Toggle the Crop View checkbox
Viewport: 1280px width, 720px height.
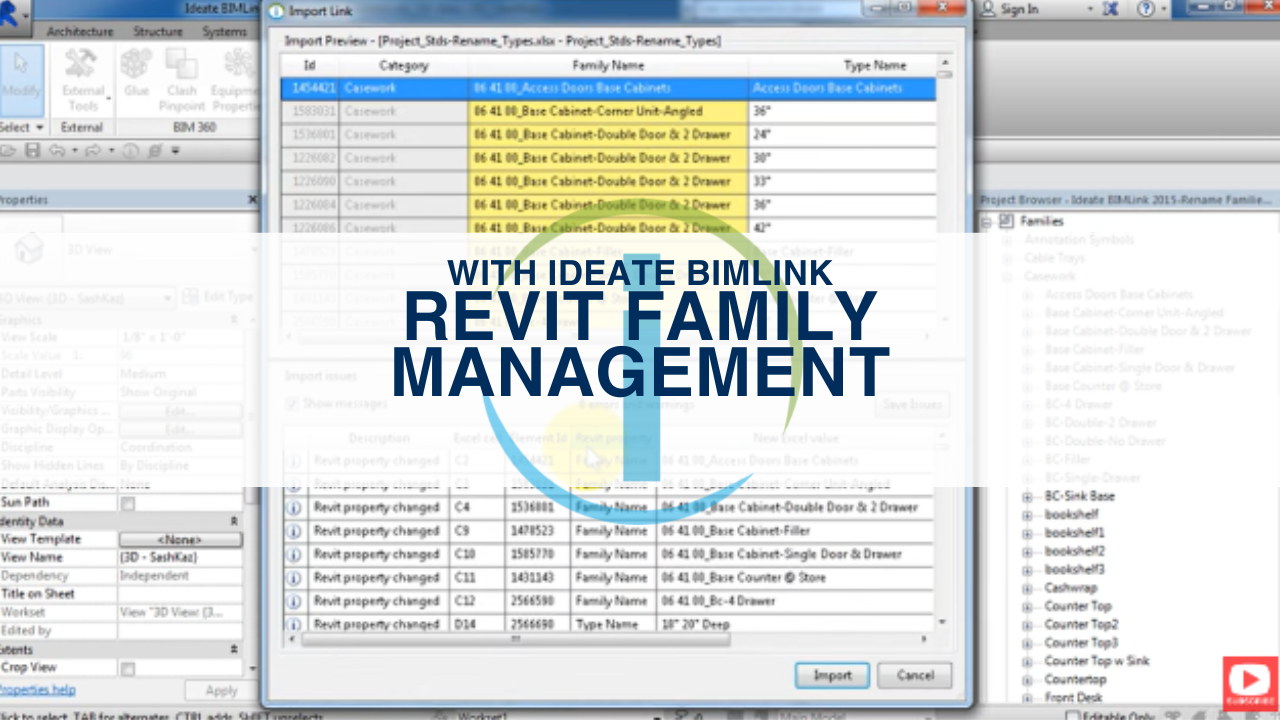point(129,670)
